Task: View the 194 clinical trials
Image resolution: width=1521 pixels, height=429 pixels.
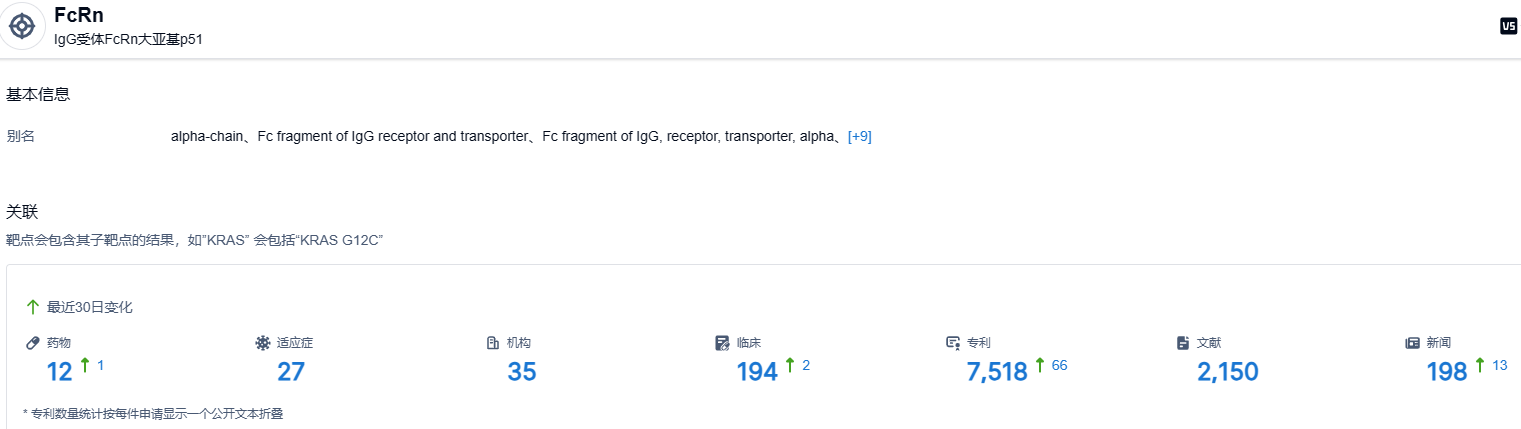Action: (x=757, y=372)
